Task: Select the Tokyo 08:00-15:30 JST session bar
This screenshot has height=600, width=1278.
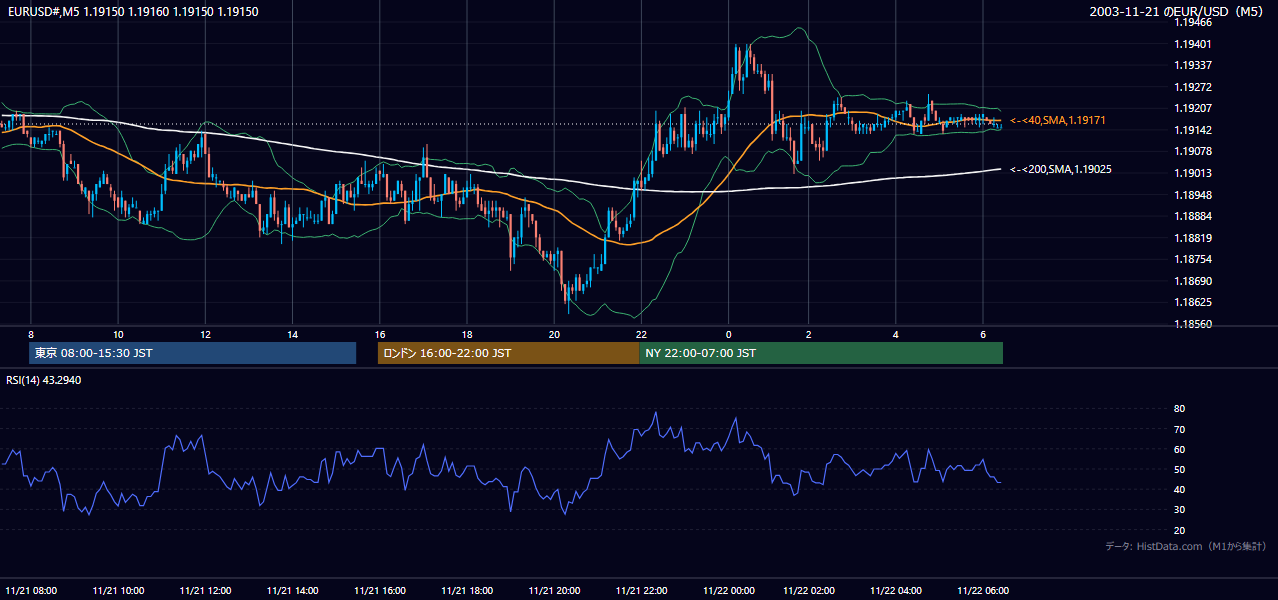Action: (x=193, y=353)
